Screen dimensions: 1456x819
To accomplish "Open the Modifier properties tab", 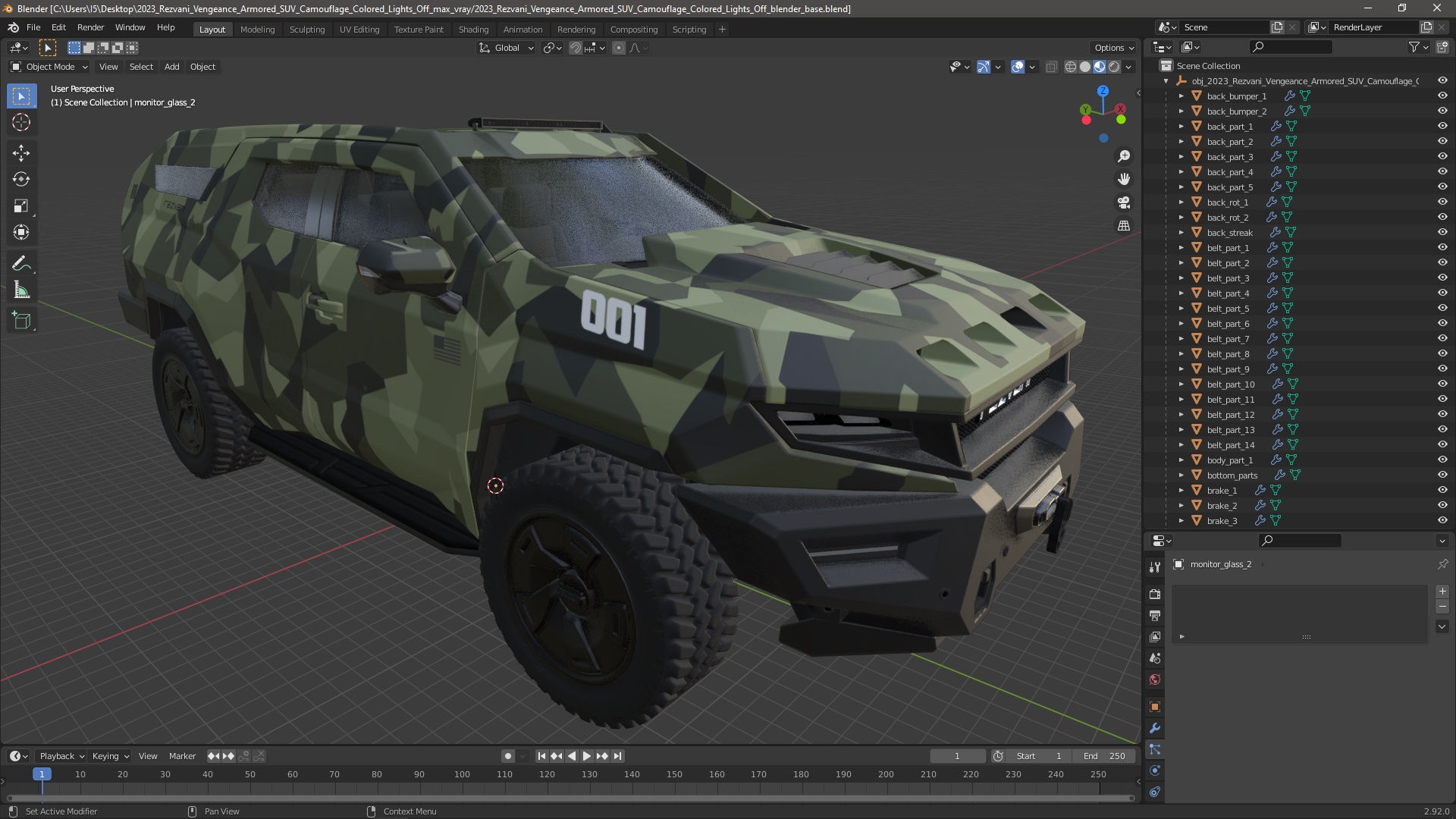I will point(1155,728).
